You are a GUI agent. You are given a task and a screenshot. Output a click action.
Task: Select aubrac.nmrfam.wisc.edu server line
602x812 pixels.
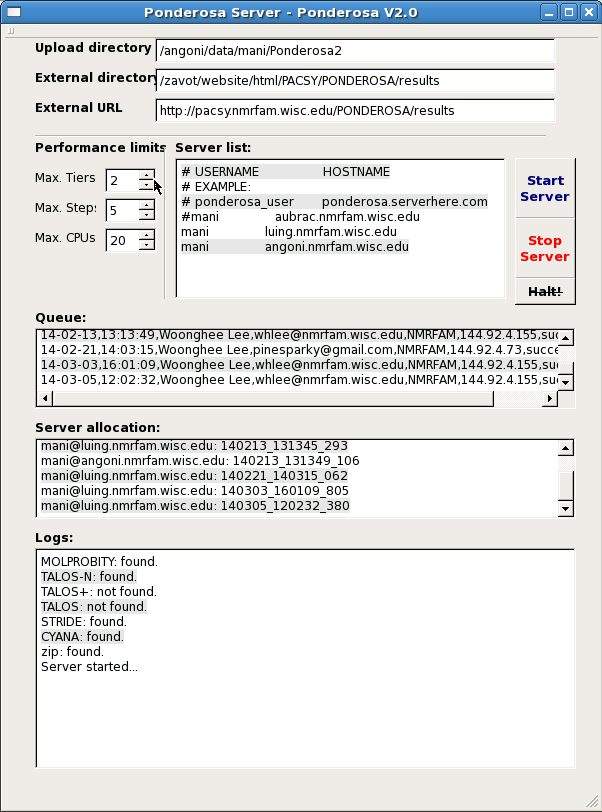click(x=300, y=217)
